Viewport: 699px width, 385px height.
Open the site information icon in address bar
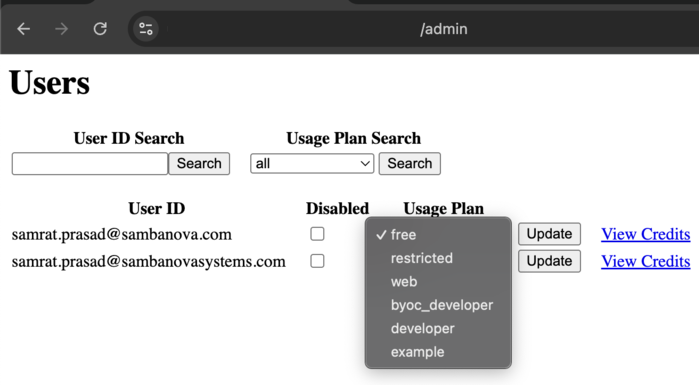[146, 29]
